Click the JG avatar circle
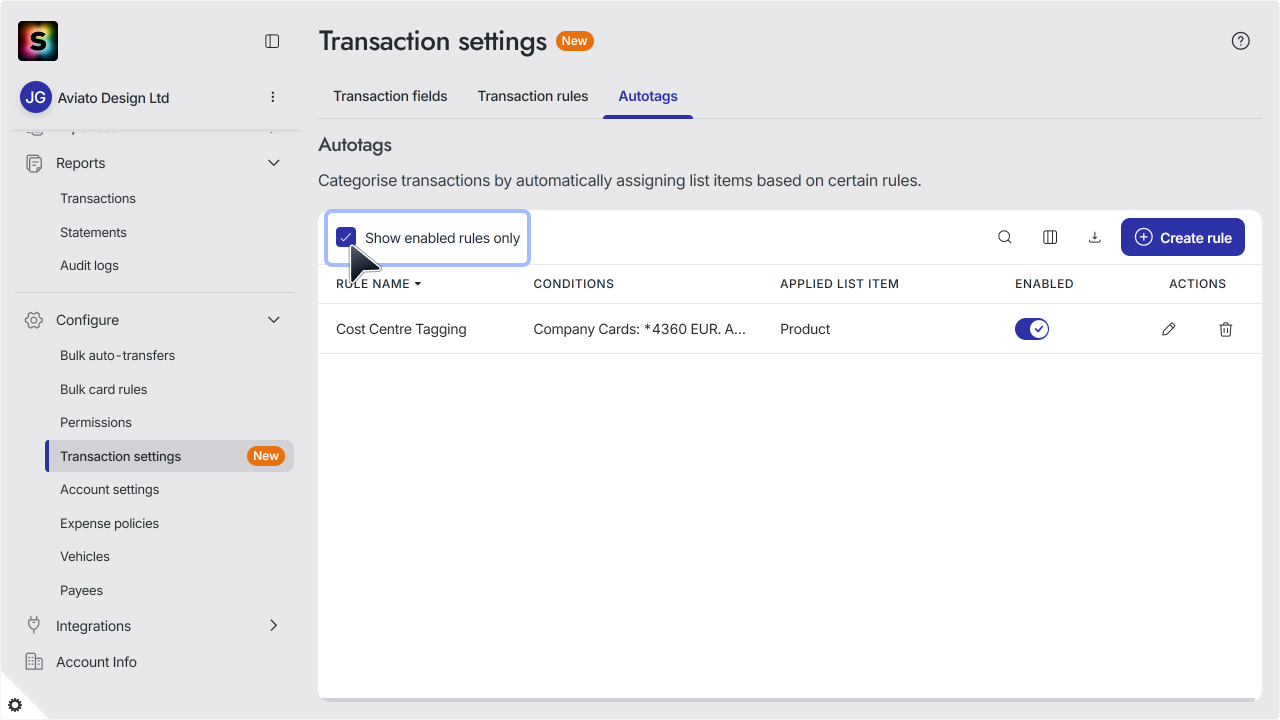This screenshot has width=1280, height=720. (36, 97)
